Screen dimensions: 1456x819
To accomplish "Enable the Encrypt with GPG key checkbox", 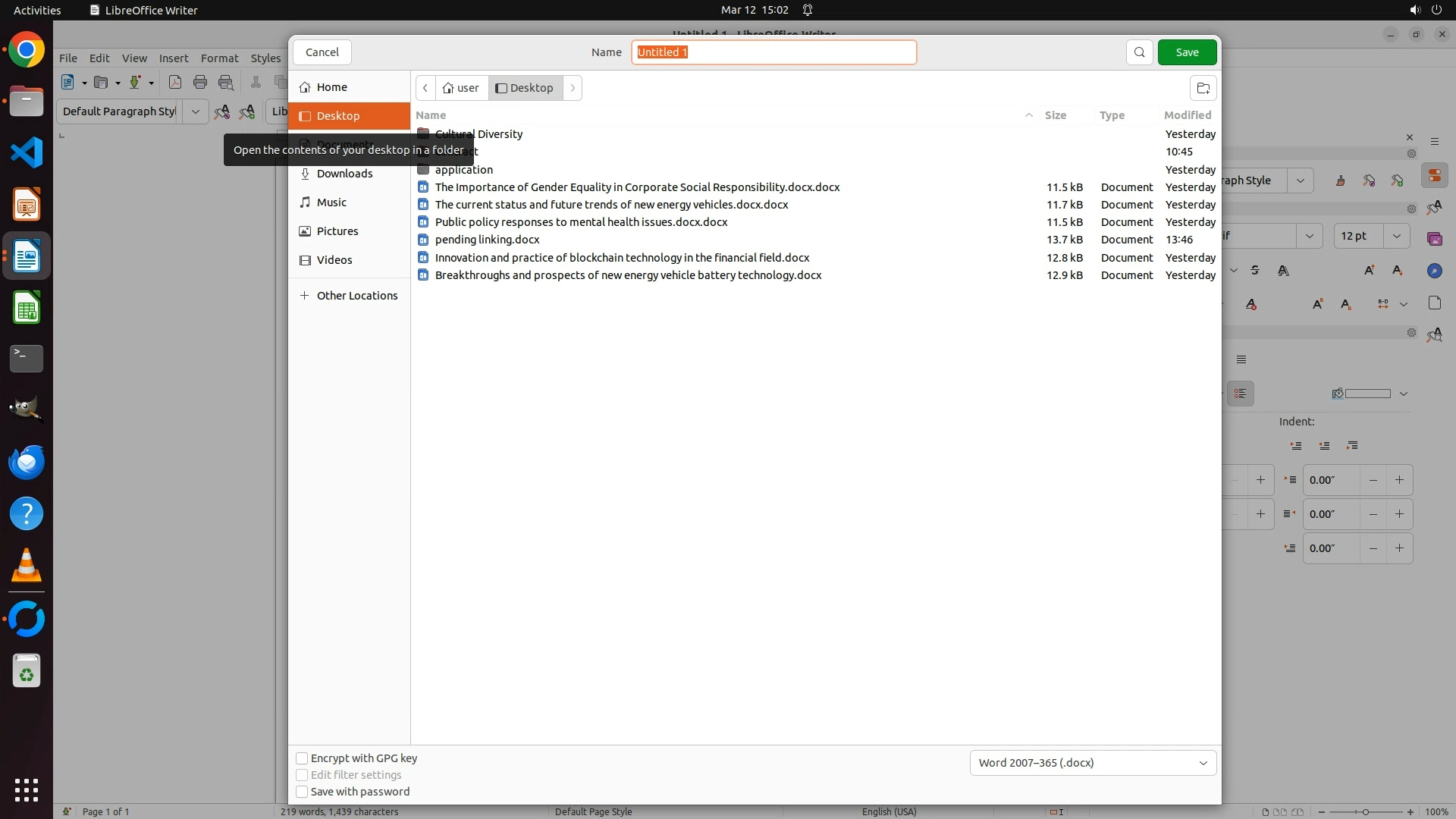I will click(302, 758).
